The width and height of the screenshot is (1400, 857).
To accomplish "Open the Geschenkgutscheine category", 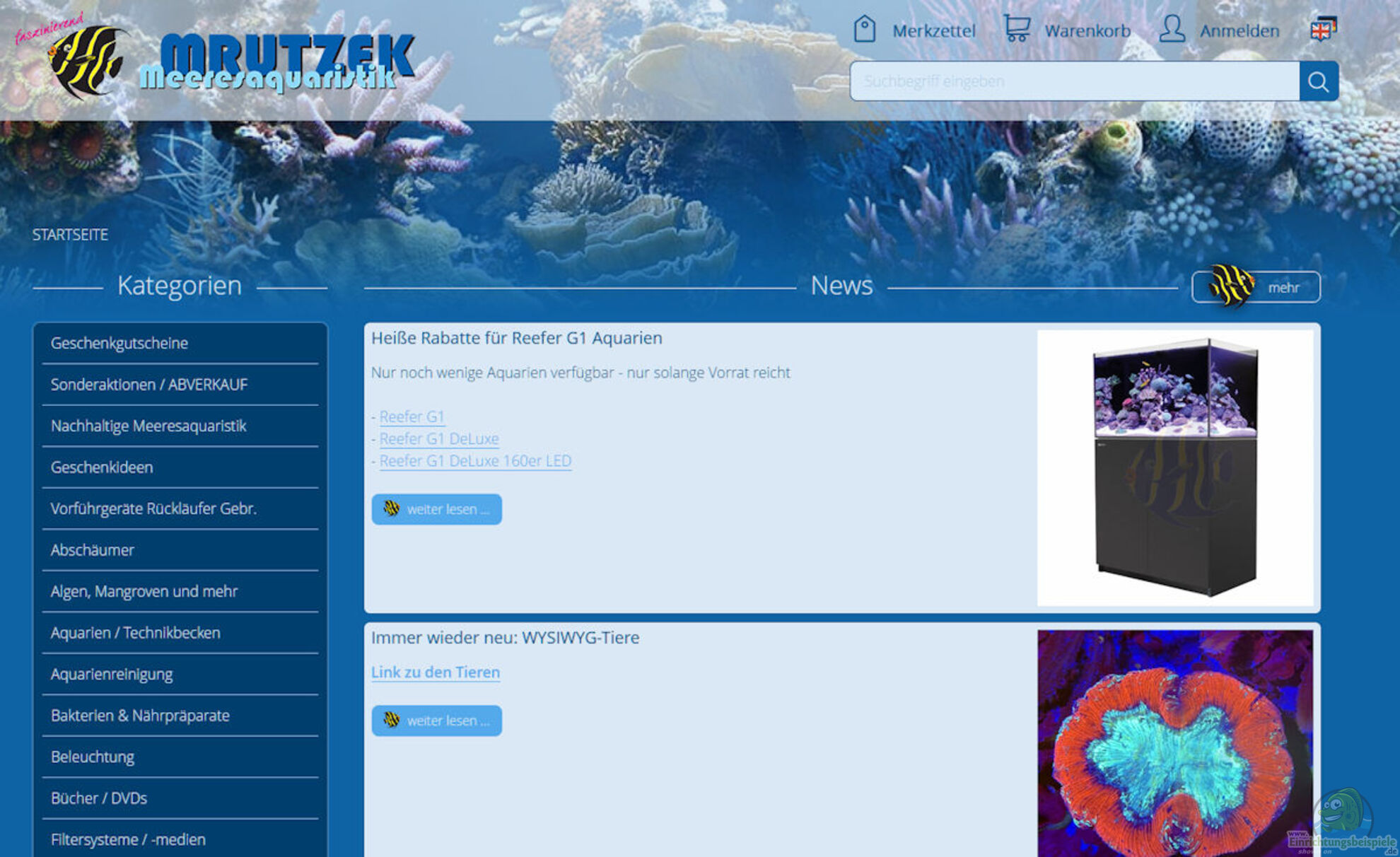I will 119,344.
